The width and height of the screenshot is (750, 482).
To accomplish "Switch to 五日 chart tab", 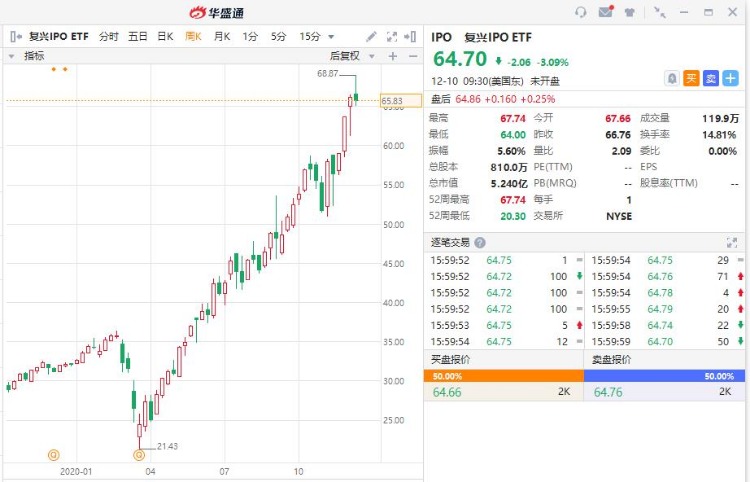I will pos(137,36).
